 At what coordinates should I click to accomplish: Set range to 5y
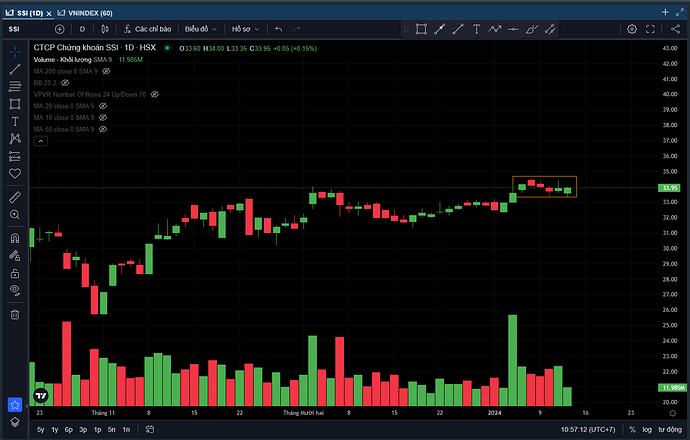coord(40,429)
